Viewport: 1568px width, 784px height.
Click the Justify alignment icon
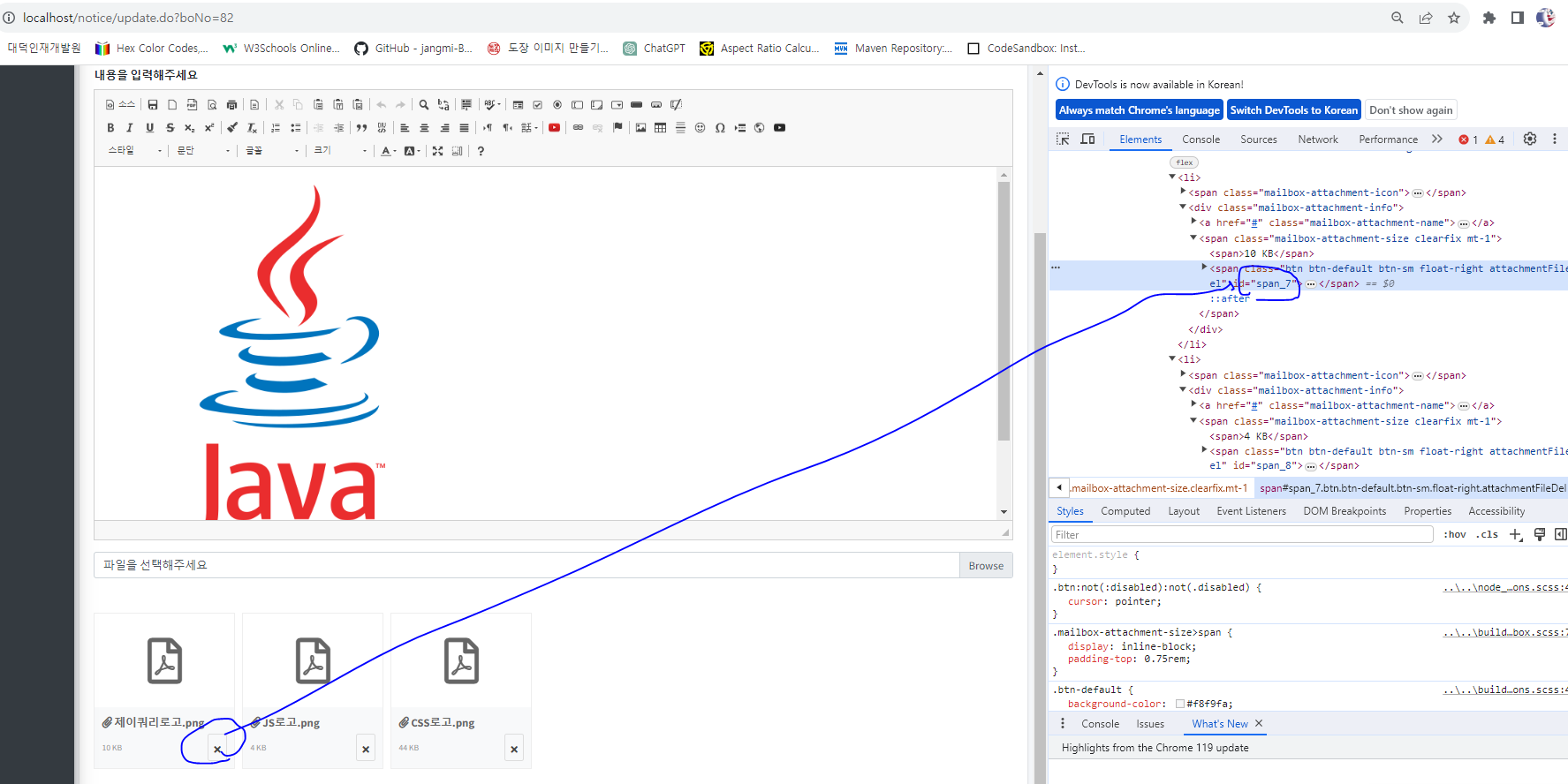pos(464,128)
